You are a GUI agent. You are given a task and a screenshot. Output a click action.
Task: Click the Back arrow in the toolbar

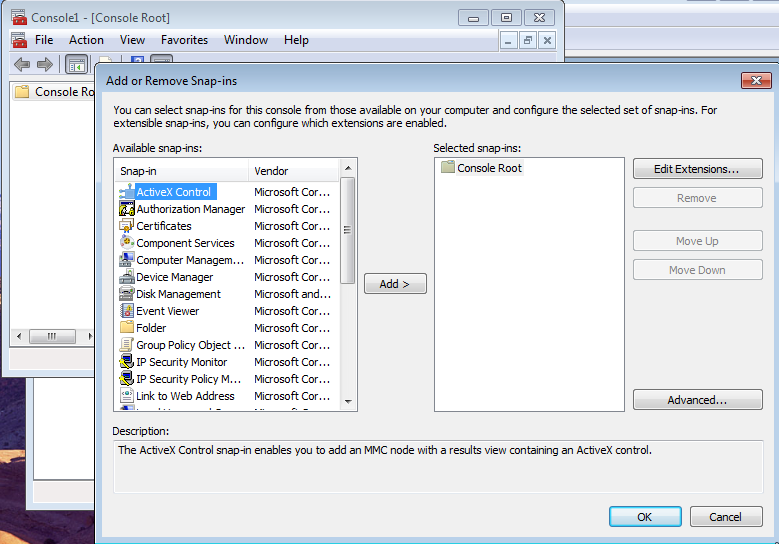[x=22, y=65]
